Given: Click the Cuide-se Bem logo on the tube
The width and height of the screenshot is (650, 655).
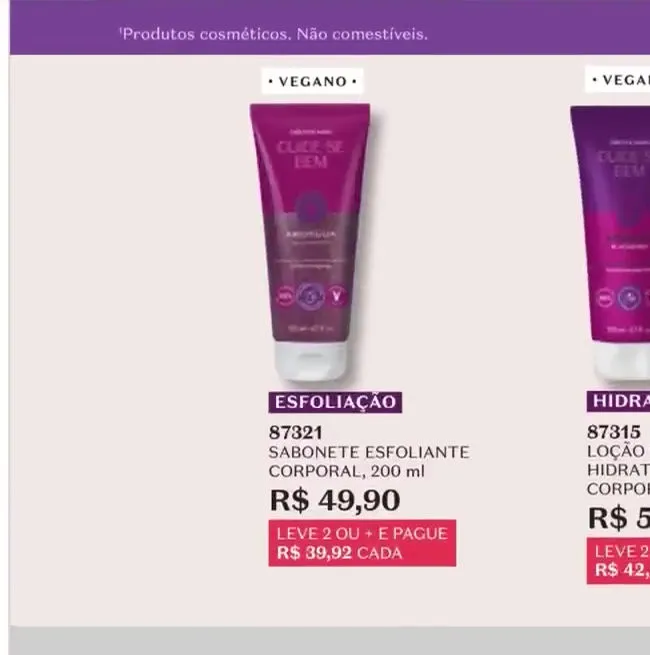Looking at the screenshot, I should (310, 154).
